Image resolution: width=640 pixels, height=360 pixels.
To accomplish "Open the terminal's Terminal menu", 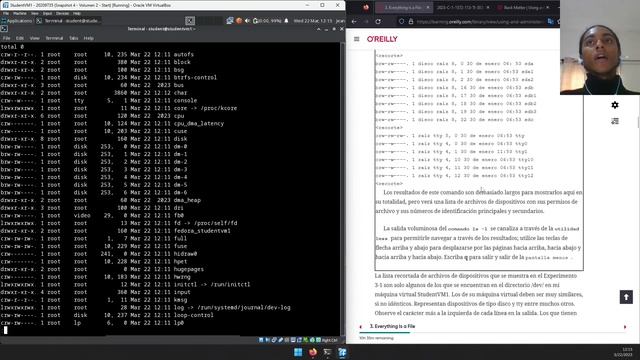I will pyautogui.click(x=54, y=38).
